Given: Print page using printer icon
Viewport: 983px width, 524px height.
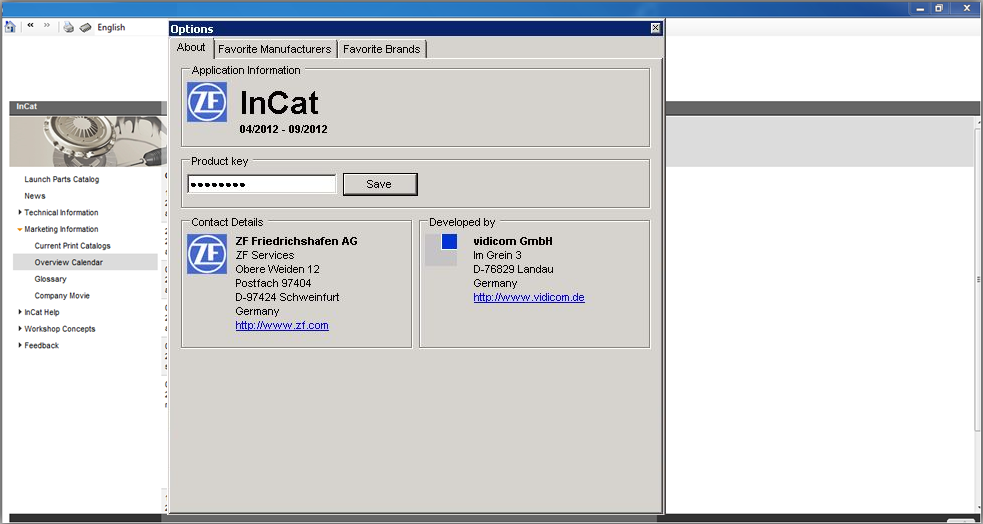Looking at the screenshot, I should click(69, 27).
